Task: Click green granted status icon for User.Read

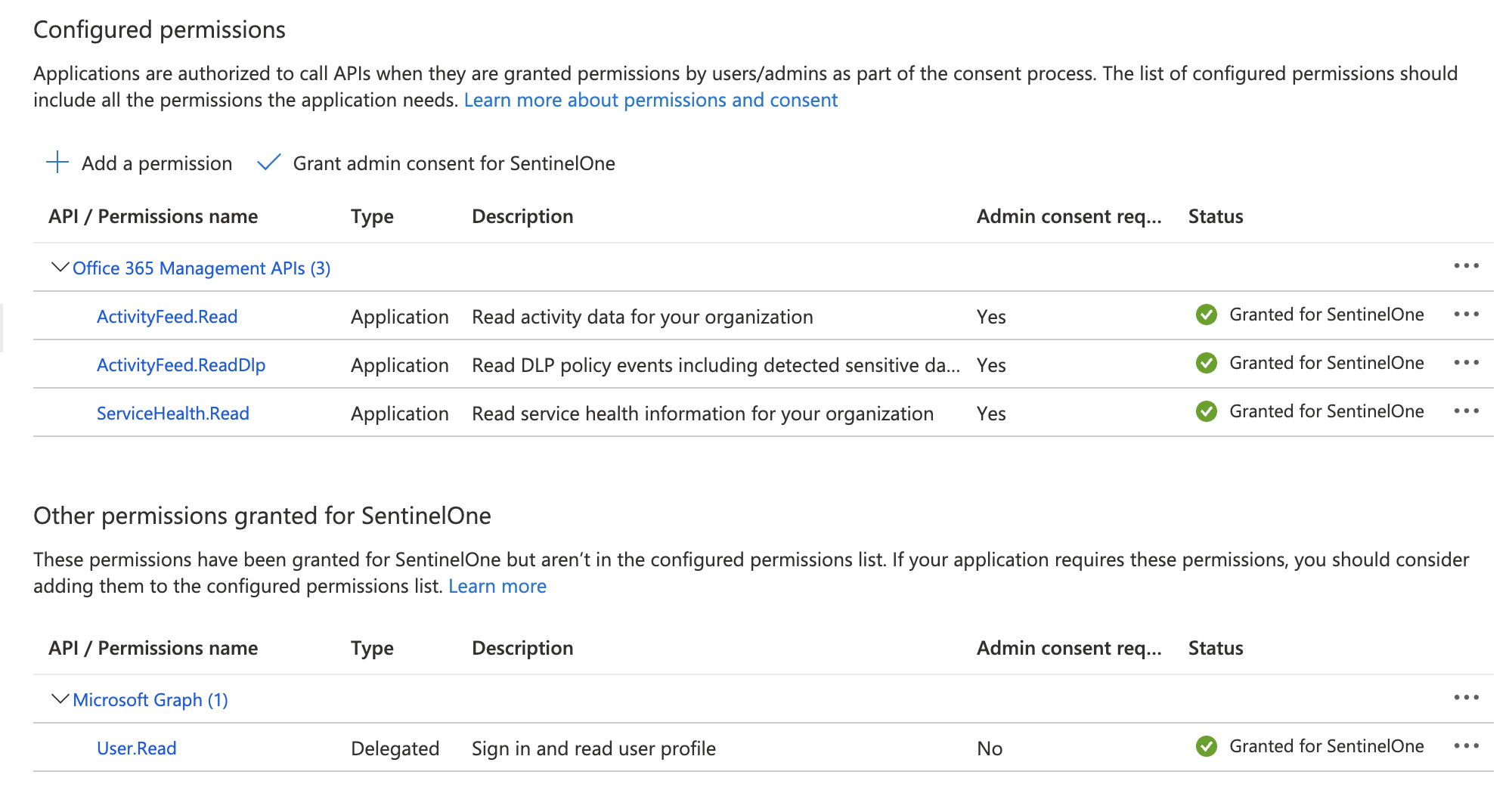Action: coord(1207,746)
